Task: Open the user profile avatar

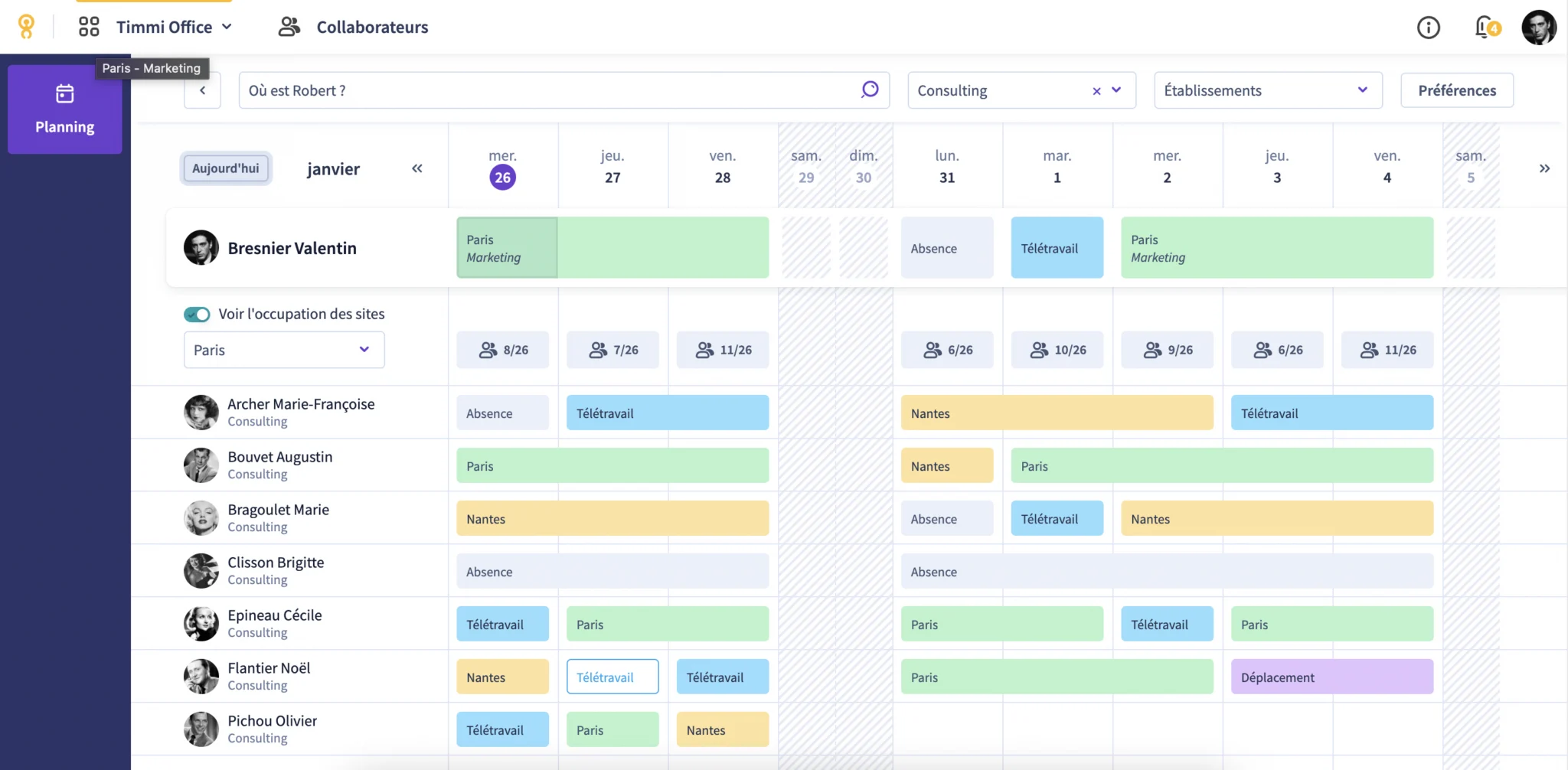Action: [x=1538, y=28]
